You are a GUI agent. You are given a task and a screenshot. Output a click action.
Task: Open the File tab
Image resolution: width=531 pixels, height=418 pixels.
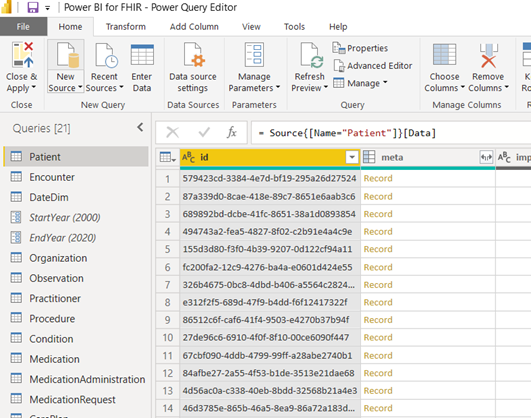coord(23,26)
